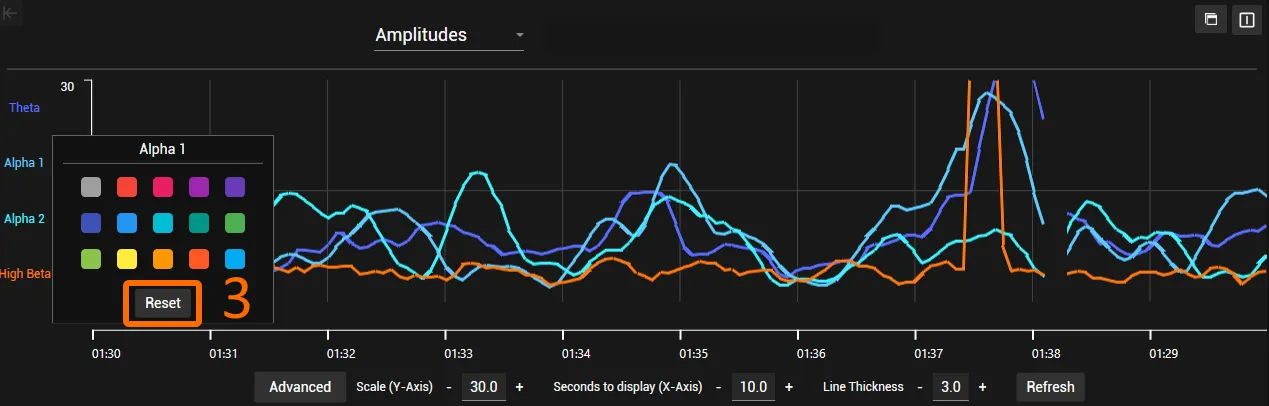
Task: Click the seconds value field 10.0
Action: [x=752, y=387]
